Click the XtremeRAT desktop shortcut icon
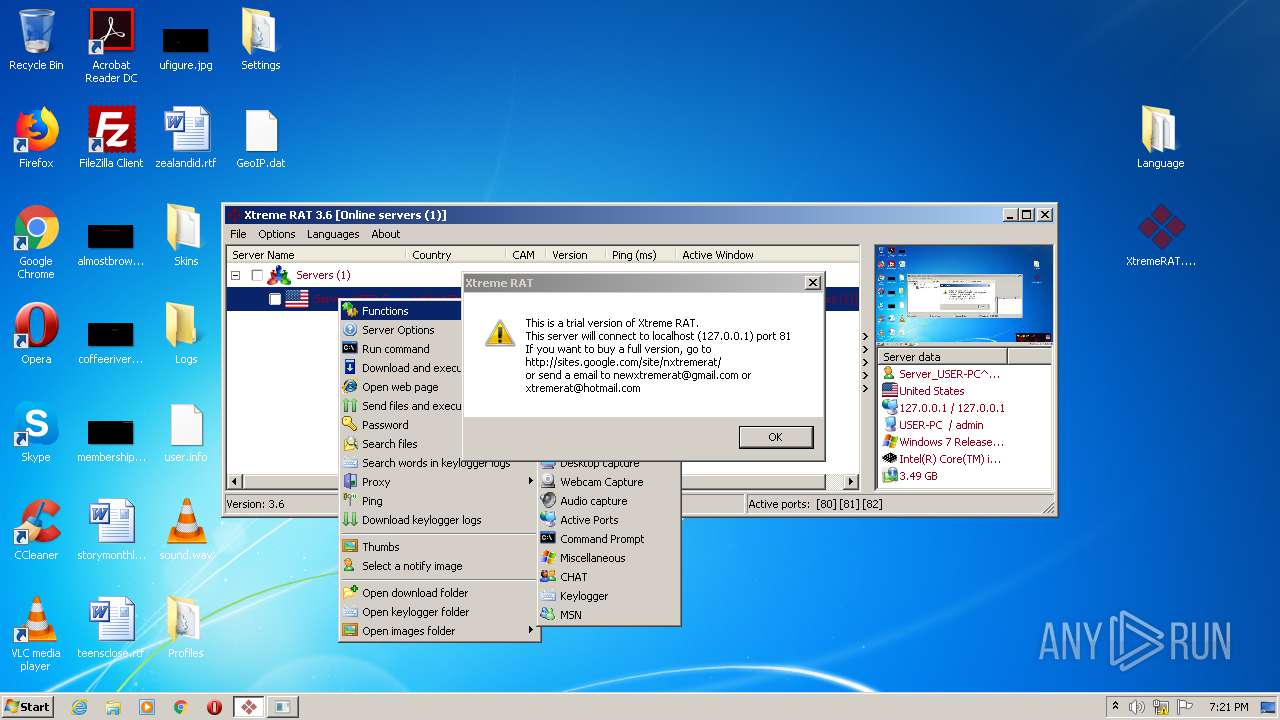 pyautogui.click(x=1161, y=227)
